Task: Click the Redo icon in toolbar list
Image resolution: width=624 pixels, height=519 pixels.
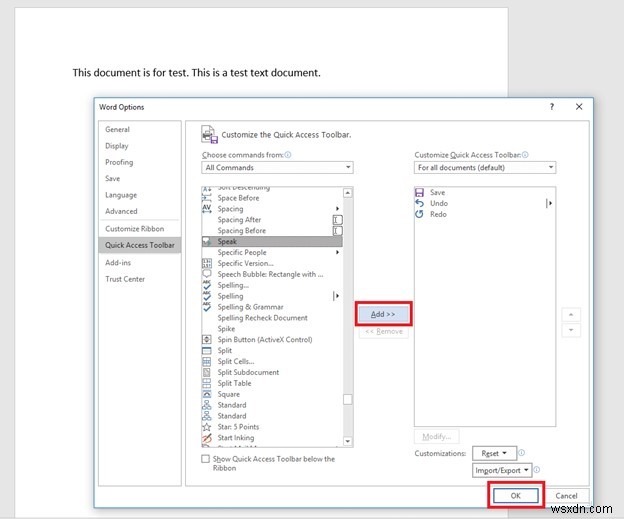Action: coord(419,214)
